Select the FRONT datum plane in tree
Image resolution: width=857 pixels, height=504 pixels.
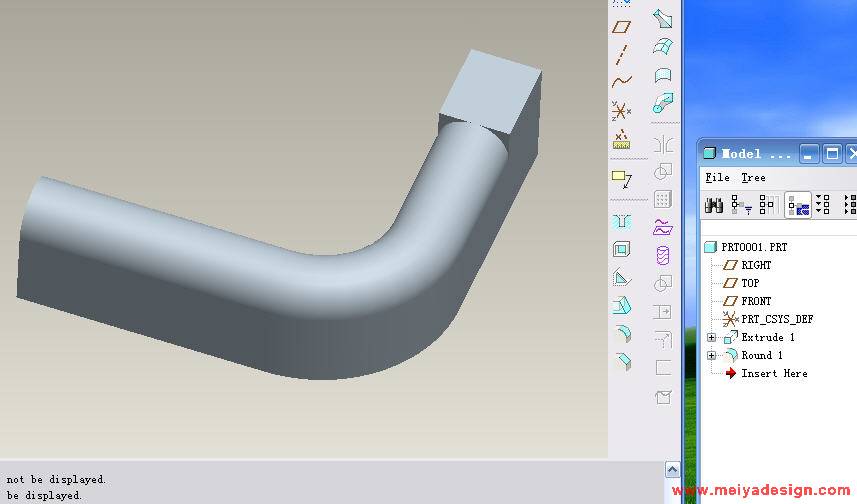pos(755,301)
